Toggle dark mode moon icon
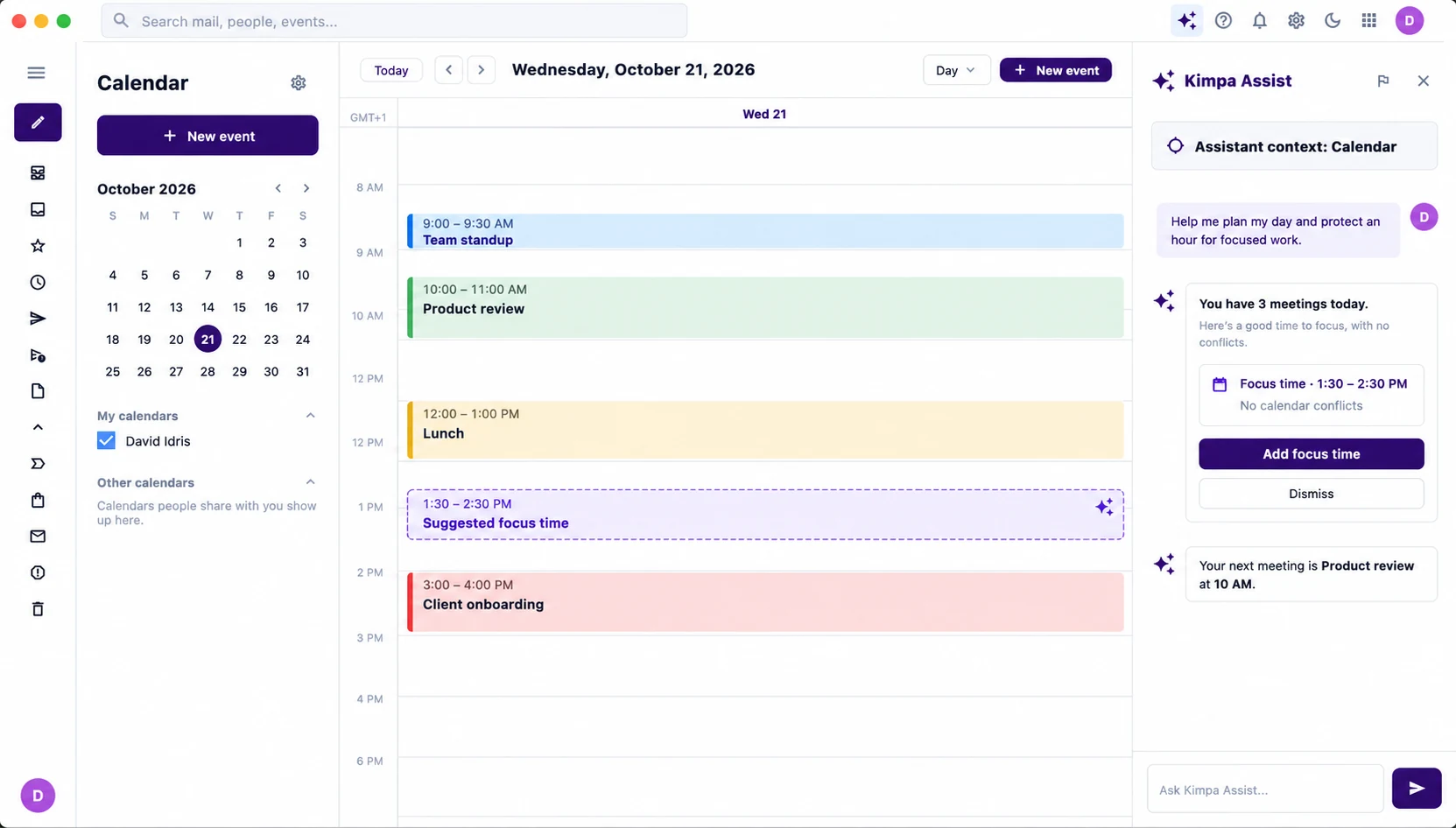Viewport: 1456px width, 828px height. tap(1333, 21)
